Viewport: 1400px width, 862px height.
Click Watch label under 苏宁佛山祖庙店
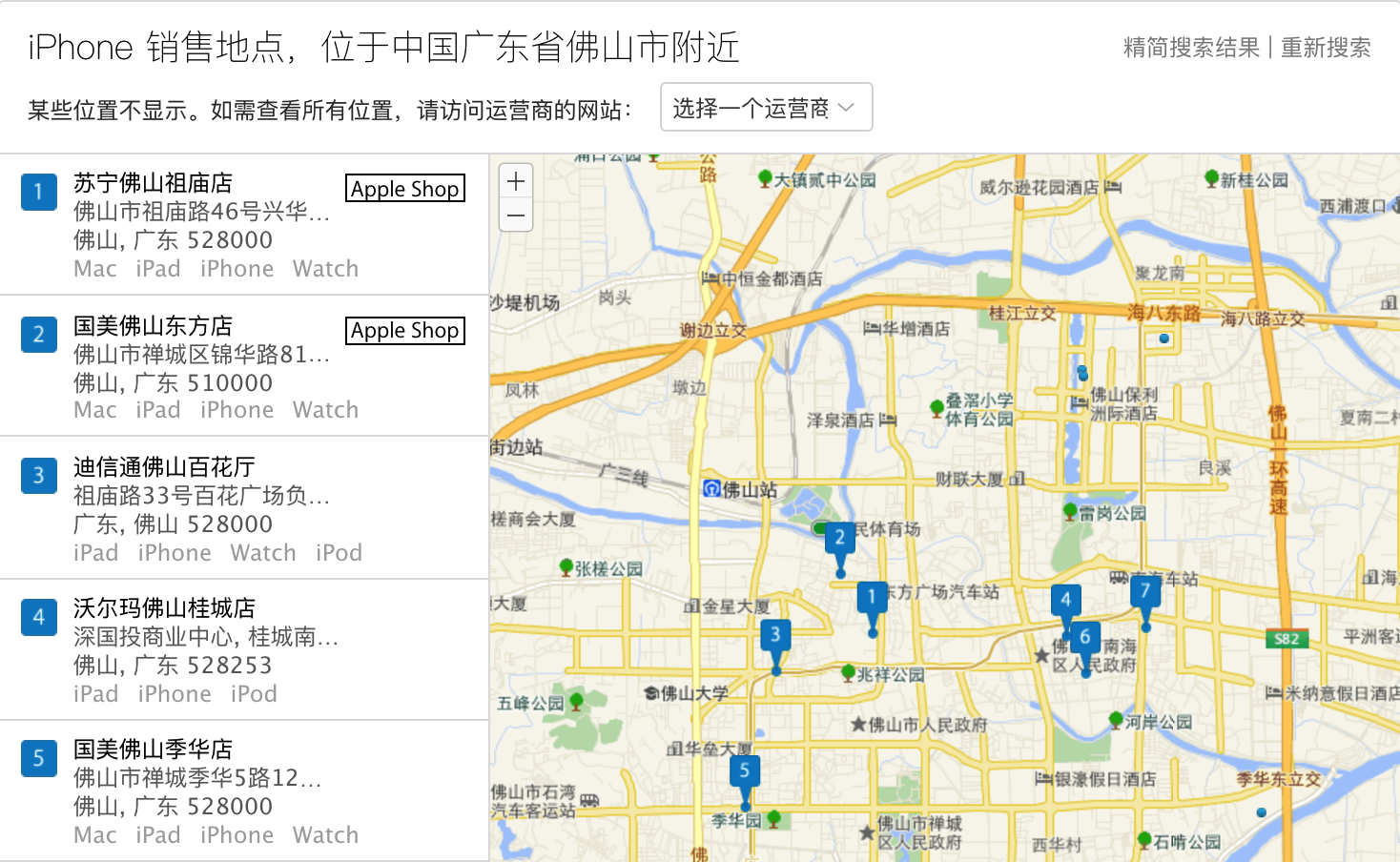(x=326, y=269)
